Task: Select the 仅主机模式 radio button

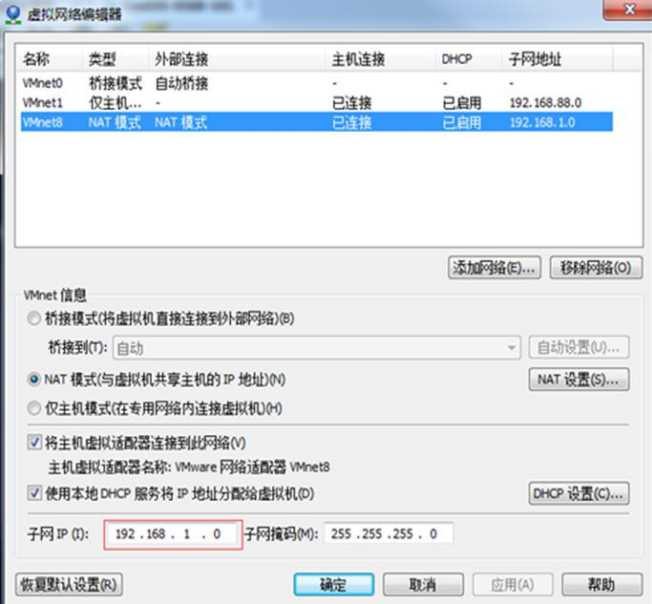Action: pos(34,408)
